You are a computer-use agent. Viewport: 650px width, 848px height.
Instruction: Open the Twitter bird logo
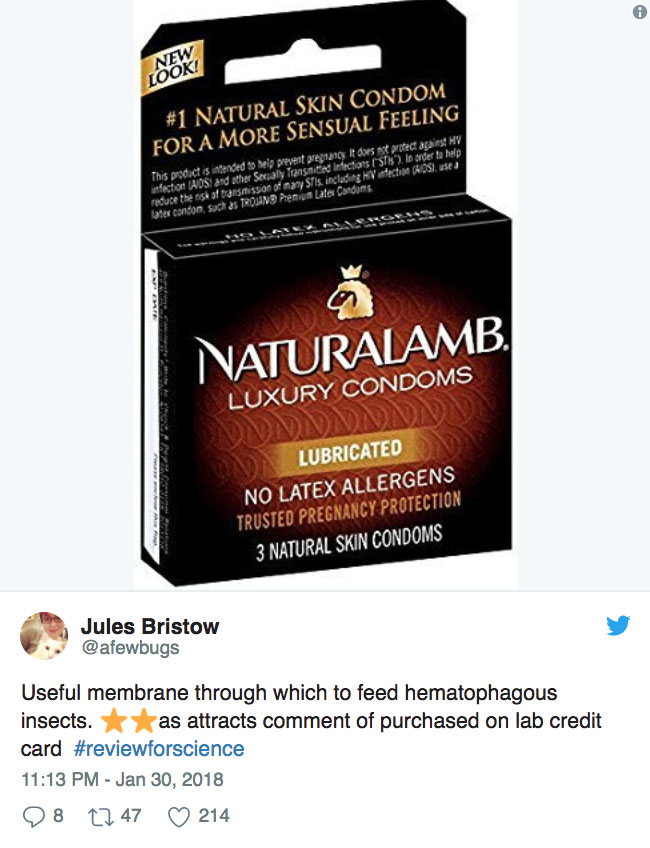click(618, 625)
